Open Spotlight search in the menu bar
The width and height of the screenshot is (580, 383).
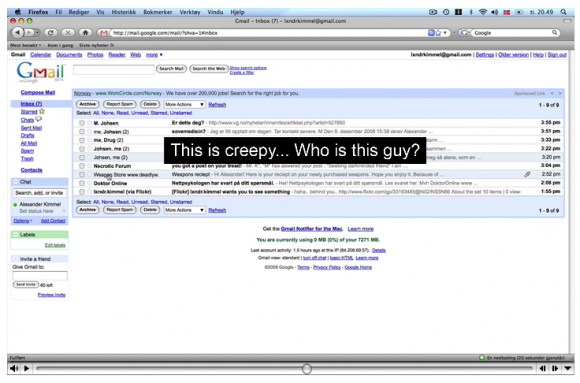tap(563, 12)
